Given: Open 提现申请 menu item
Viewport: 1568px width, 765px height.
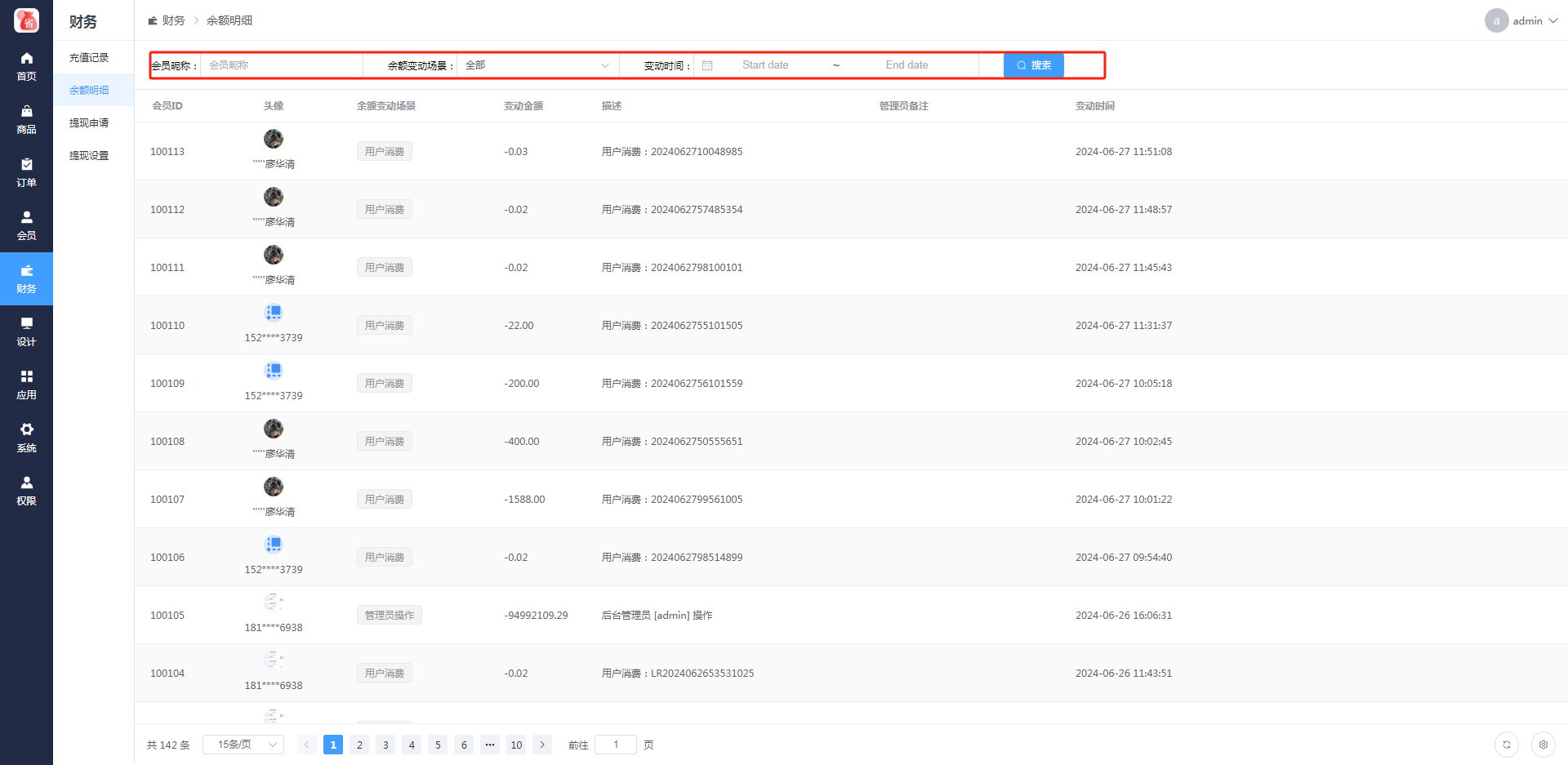Looking at the screenshot, I should pos(89,123).
